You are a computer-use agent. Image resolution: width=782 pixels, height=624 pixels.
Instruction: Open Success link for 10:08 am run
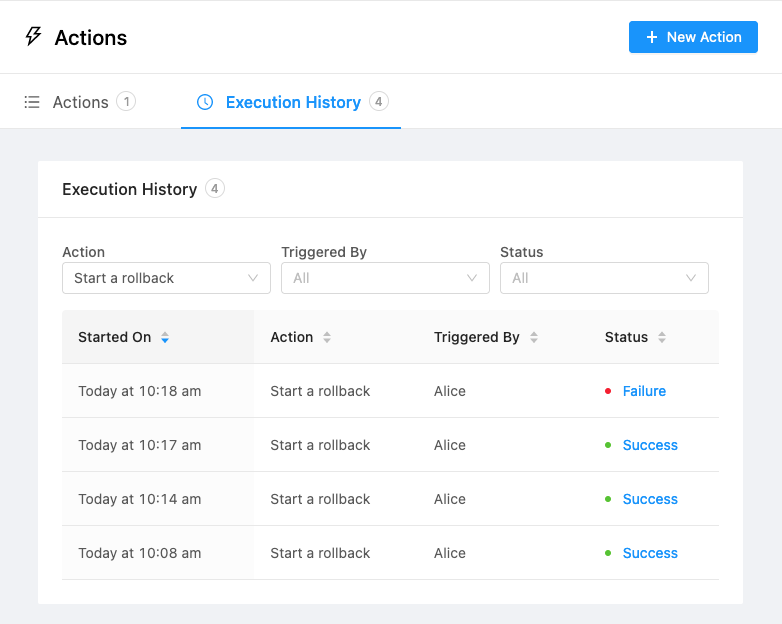(650, 553)
